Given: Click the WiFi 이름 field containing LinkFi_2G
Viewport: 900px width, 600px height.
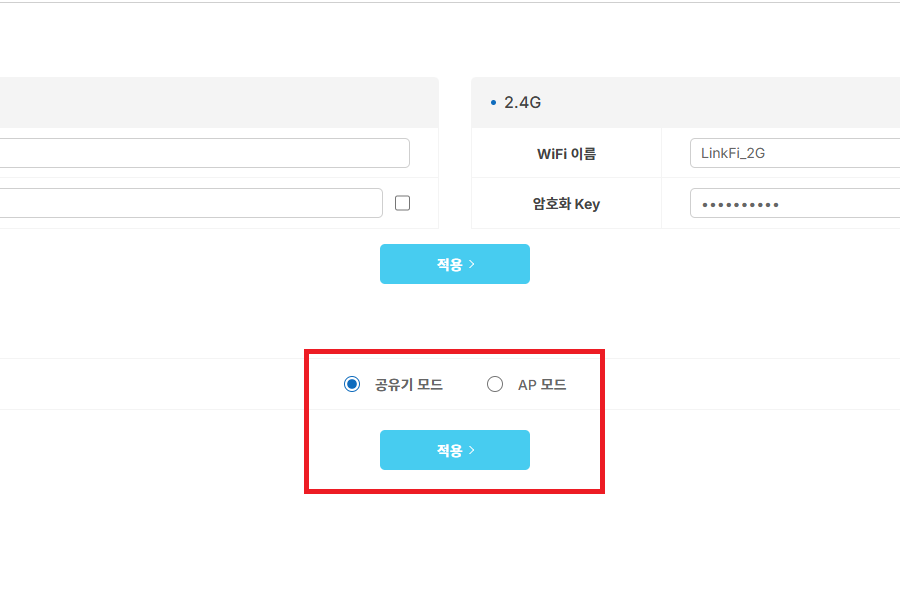Looking at the screenshot, I should (795, 153).
